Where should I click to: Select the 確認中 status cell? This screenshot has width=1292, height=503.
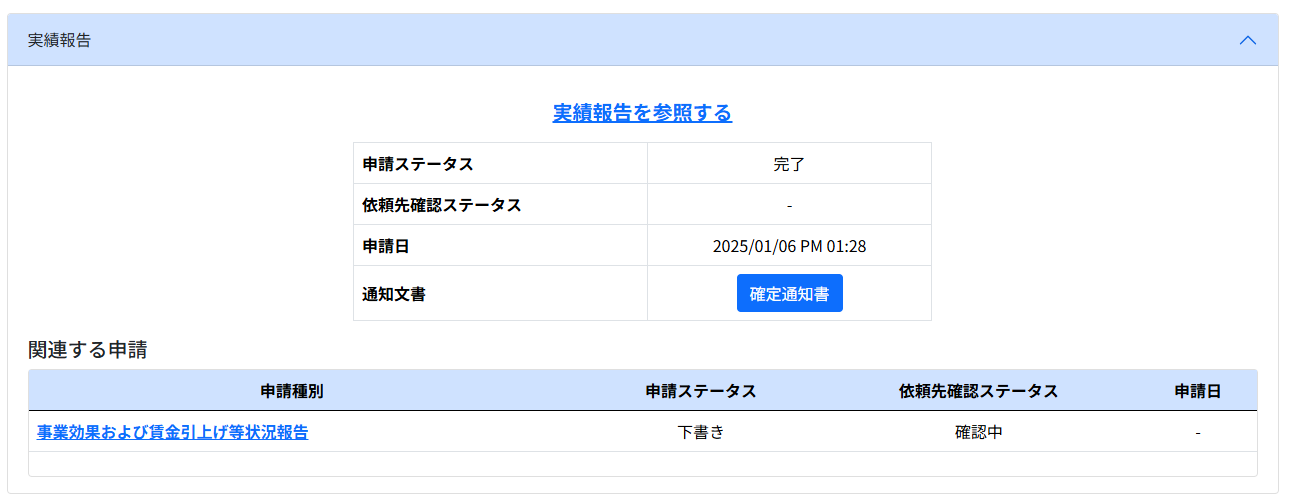[x=978, y=432]
